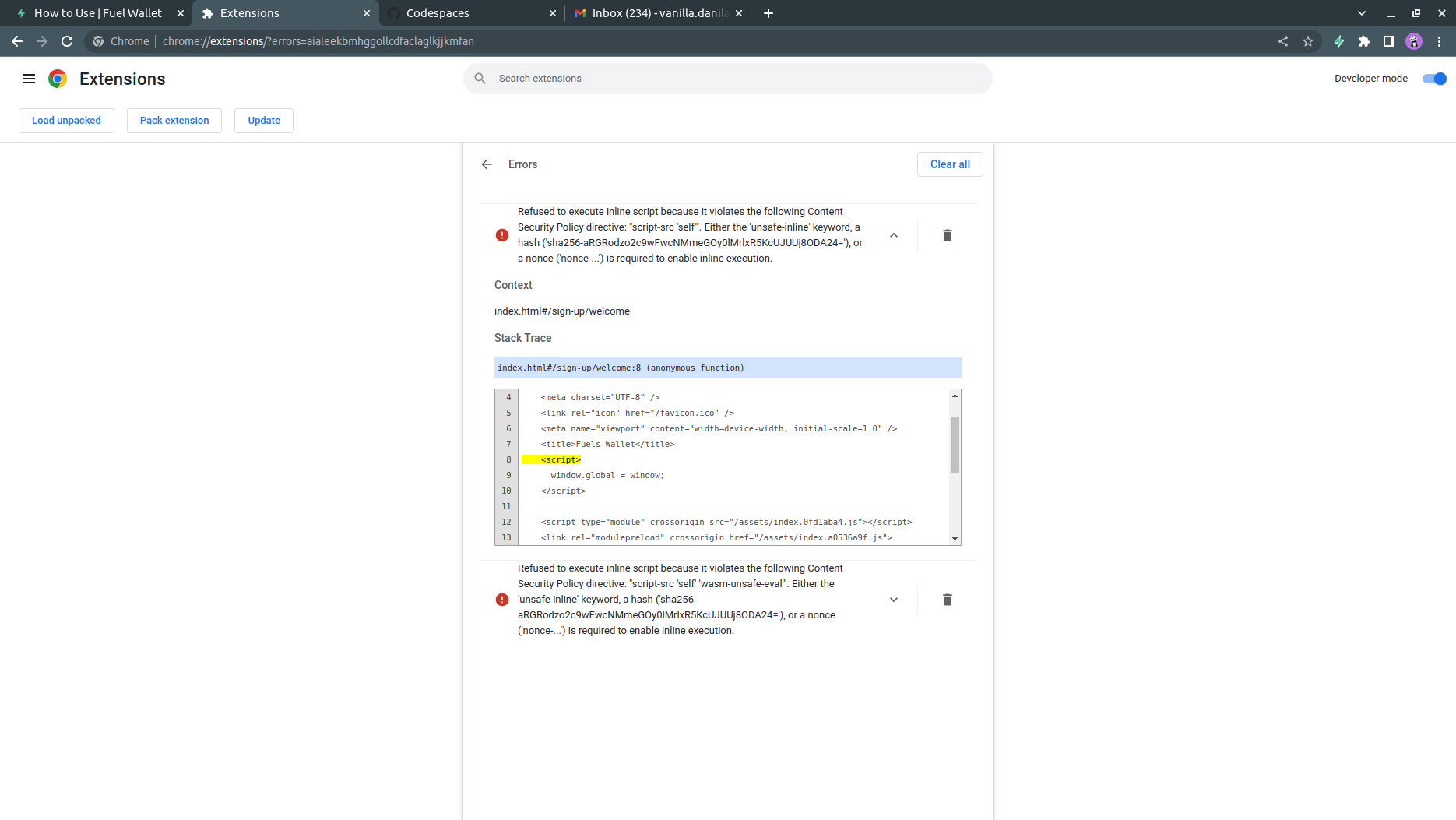The image size is (1456, 820).
Task: Reload the extensions page
Action: coord(67,41)
